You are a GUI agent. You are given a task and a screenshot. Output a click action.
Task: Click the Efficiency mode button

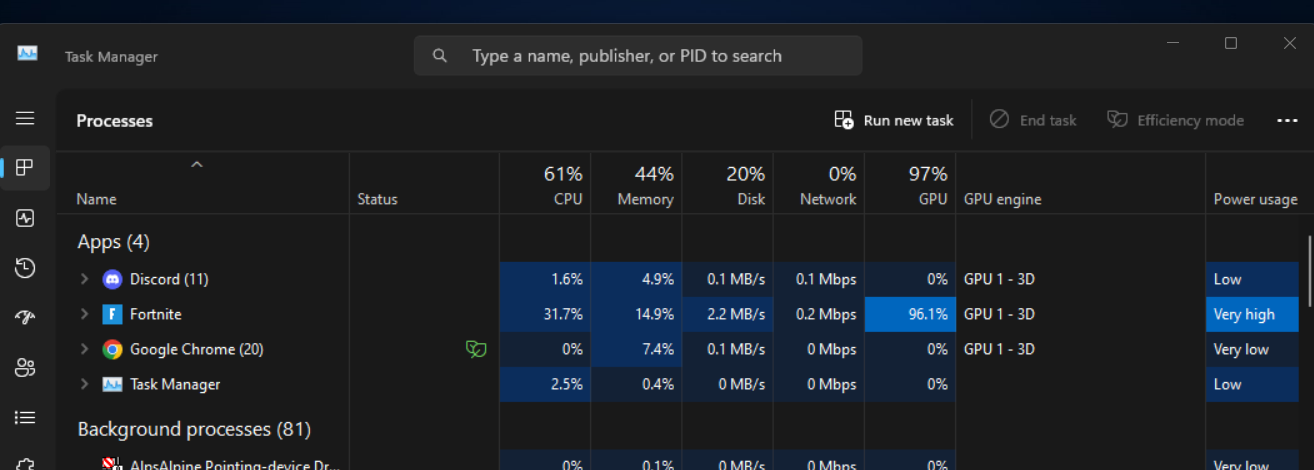point(1175,120)
